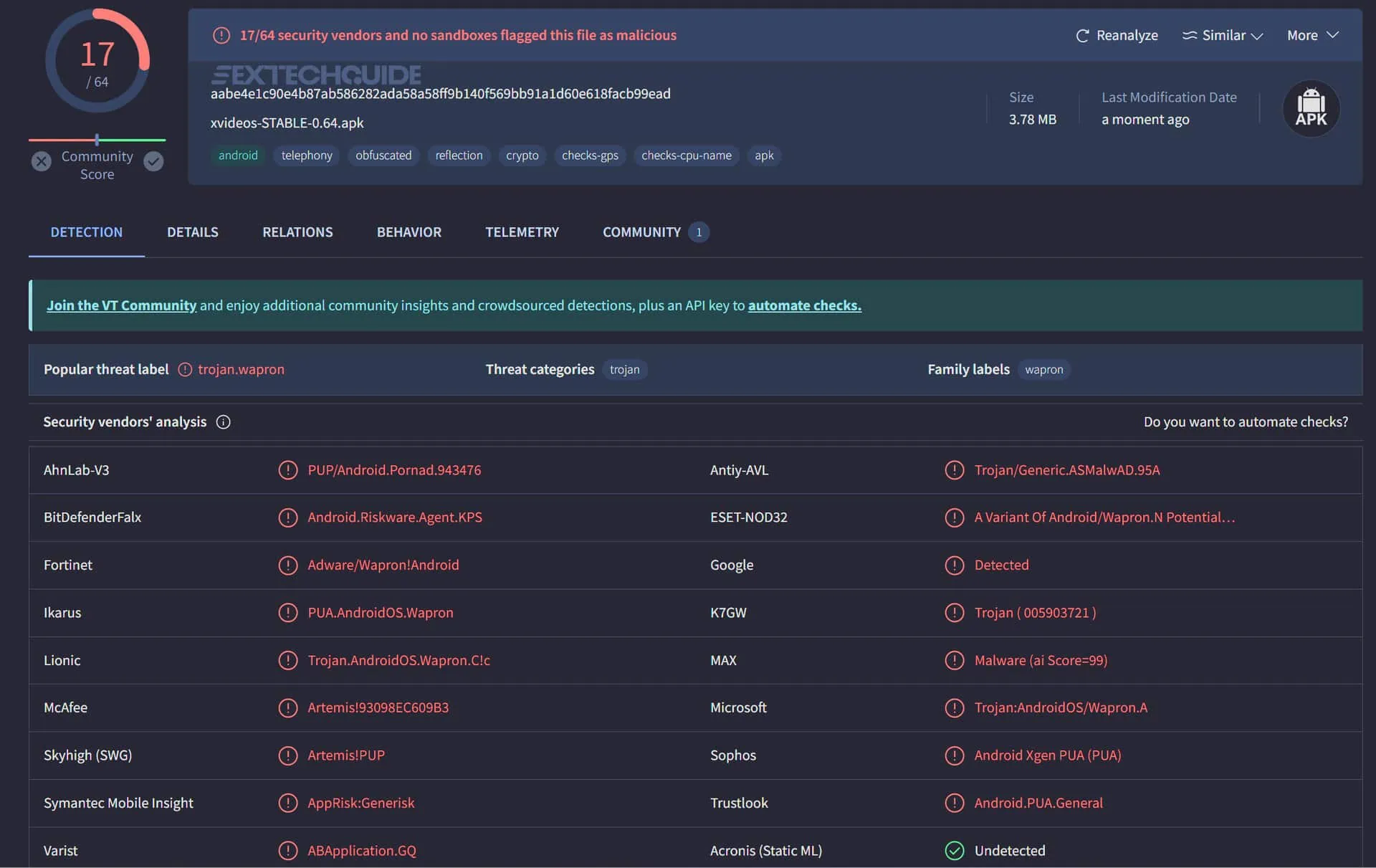Click the 17/64 detection score gauge
The image size is (1376, 868).
tap(97, 61)
